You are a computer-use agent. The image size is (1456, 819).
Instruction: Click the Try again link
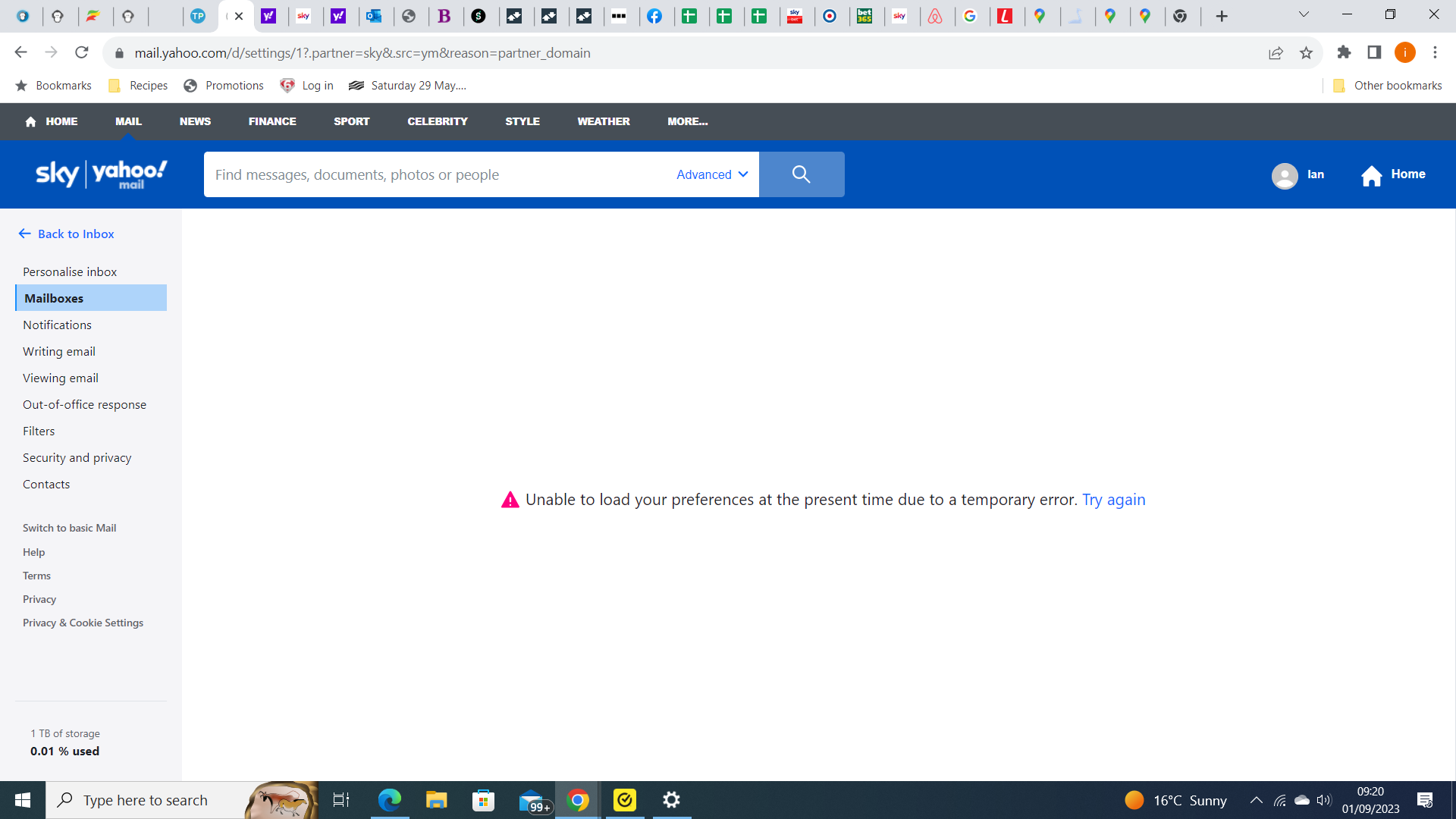1113,500
